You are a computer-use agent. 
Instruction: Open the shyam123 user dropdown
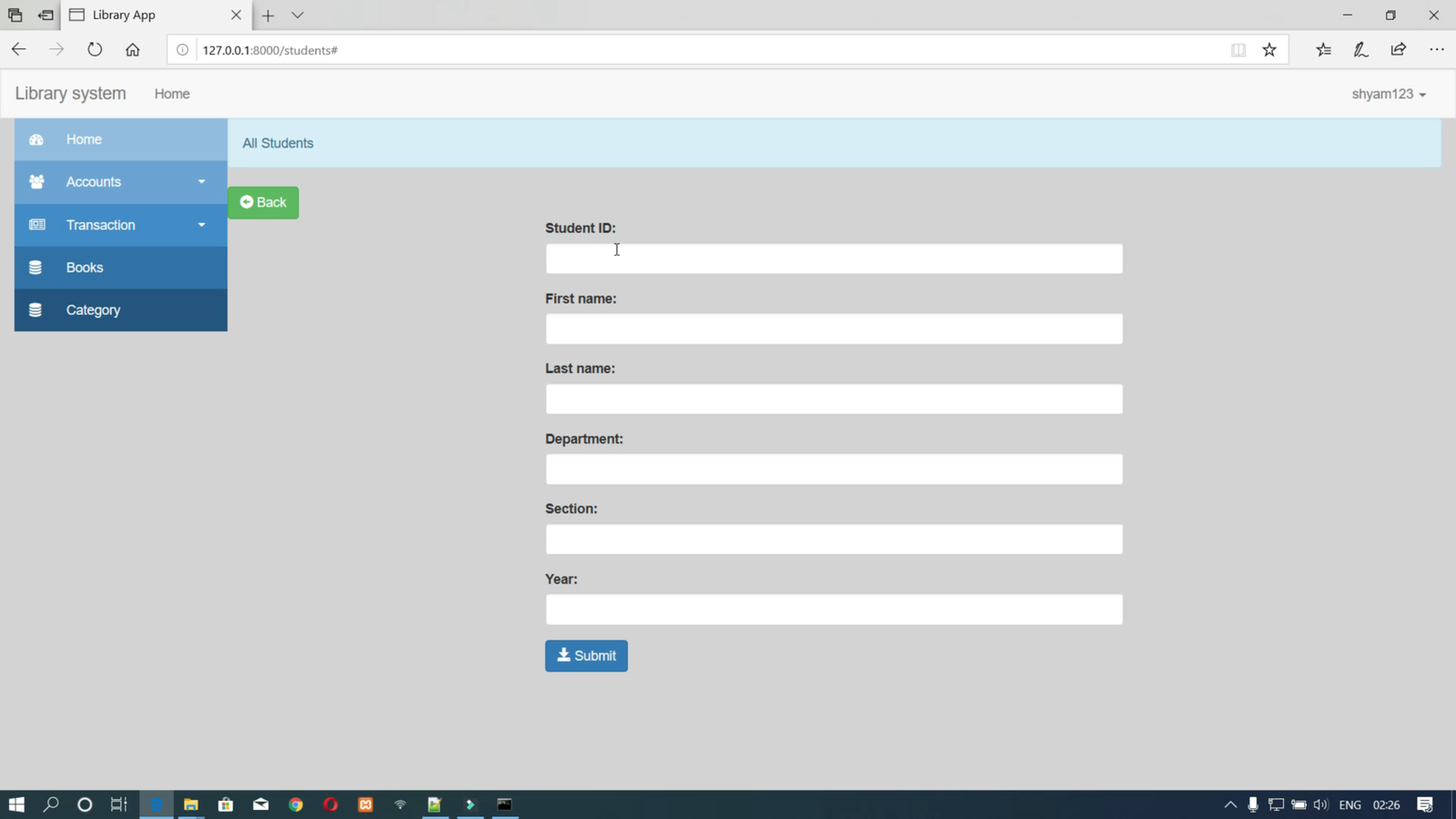1388,94
